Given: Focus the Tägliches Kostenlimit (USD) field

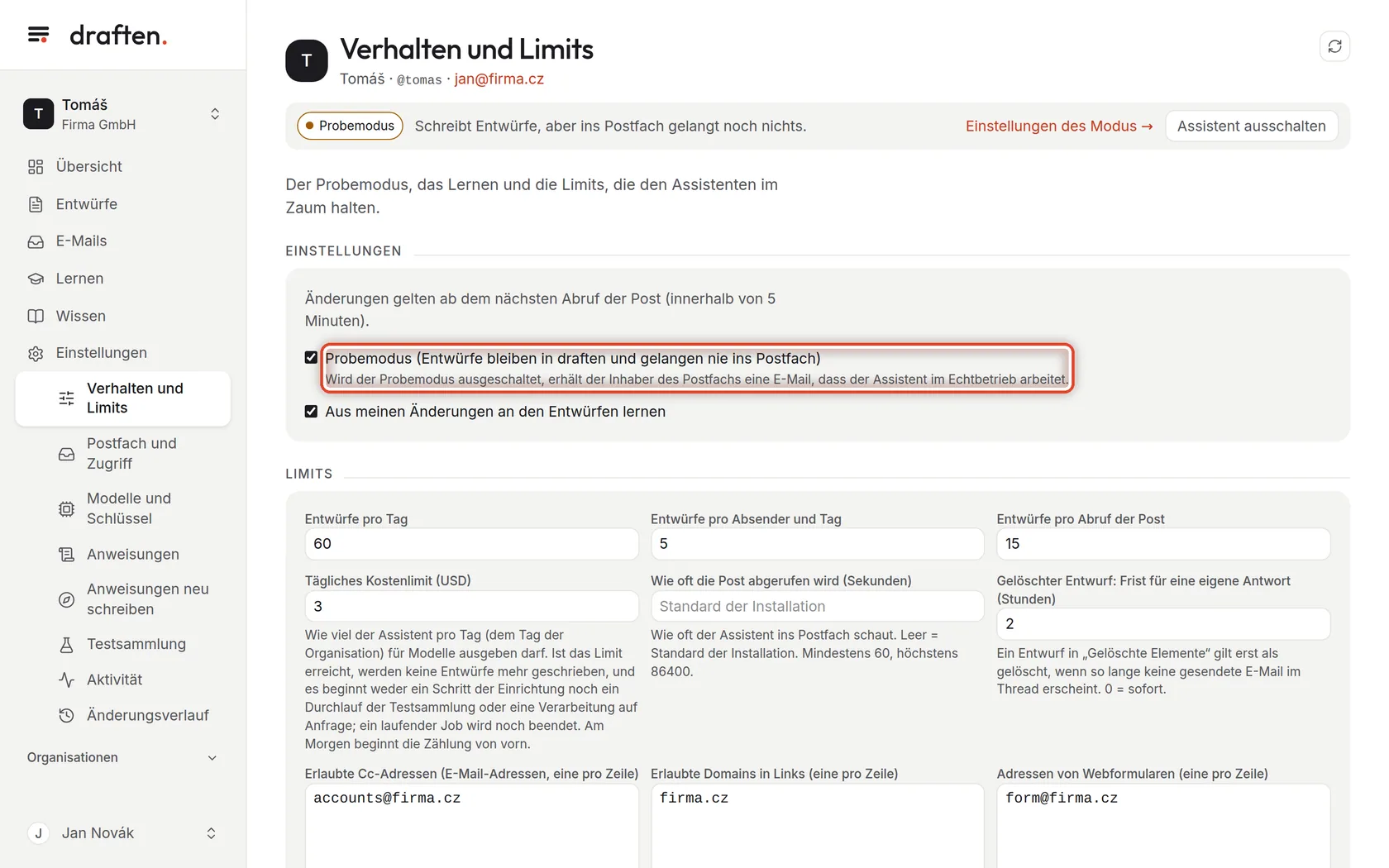Looking at the screenshot, I should [x=471, y=606].
